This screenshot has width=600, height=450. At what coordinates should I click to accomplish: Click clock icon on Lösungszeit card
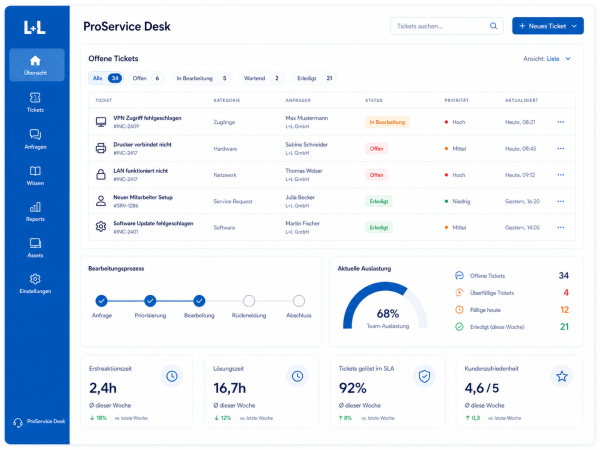297,376
